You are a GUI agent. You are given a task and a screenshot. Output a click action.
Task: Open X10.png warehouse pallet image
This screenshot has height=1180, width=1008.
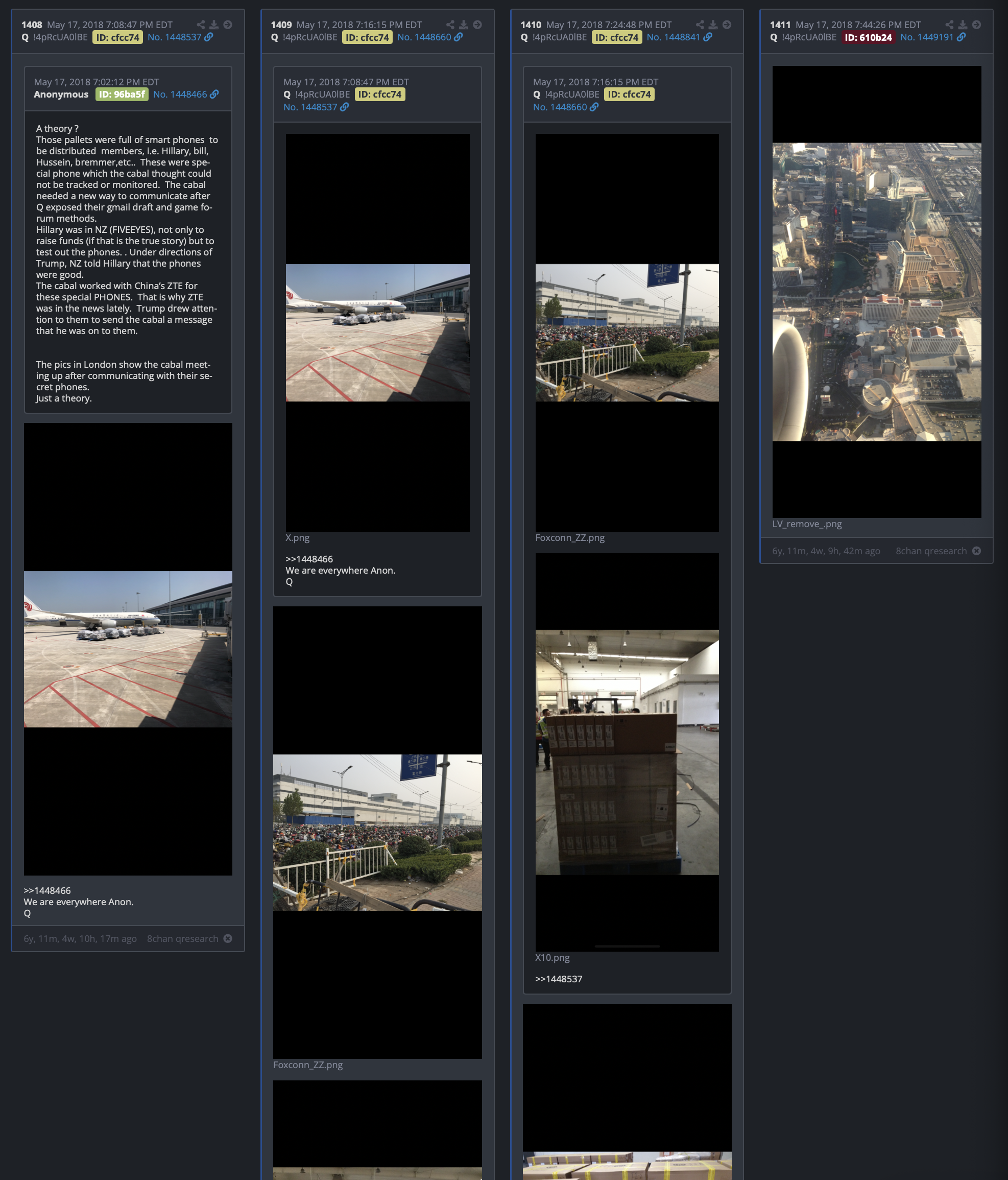(x=627, y=752)
